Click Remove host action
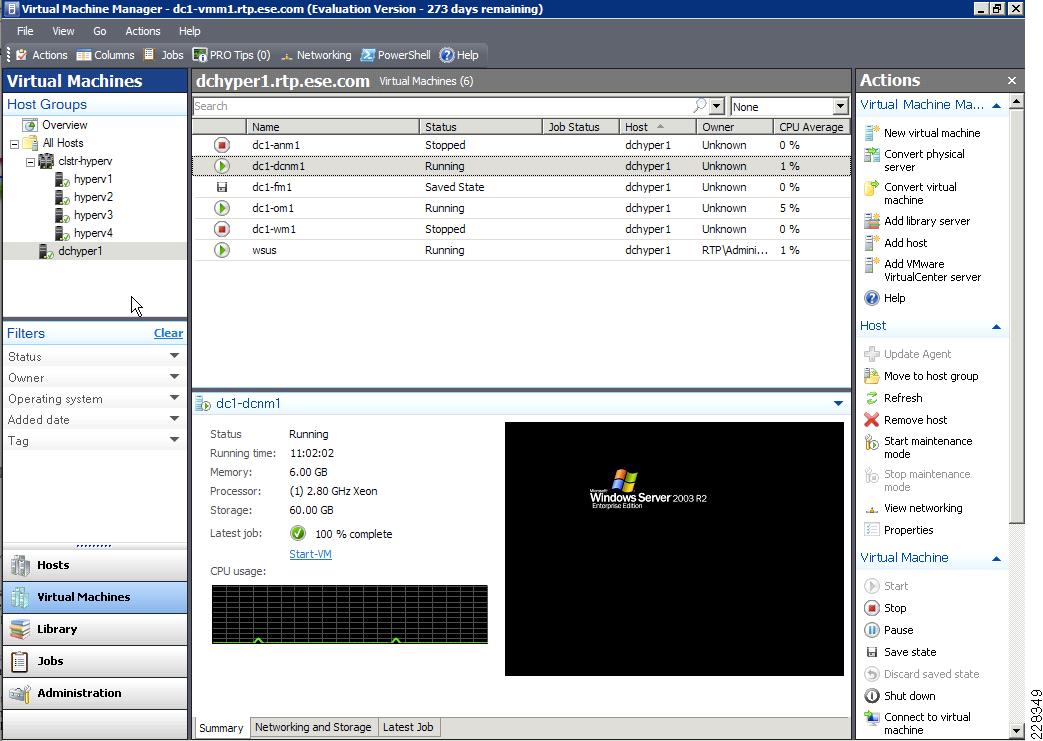The width and height of the screenshot is (1043, 741). click(905, 420)
